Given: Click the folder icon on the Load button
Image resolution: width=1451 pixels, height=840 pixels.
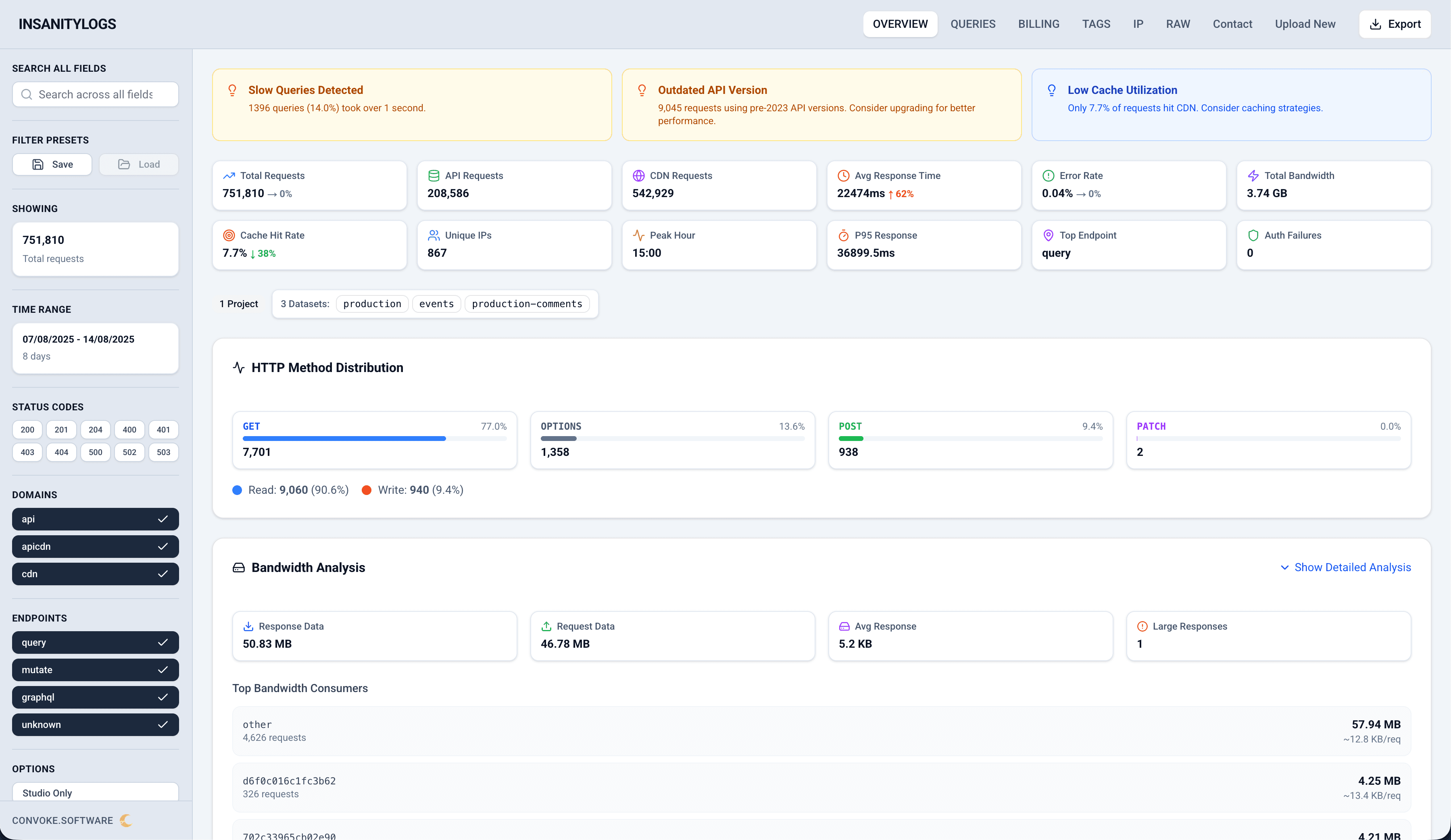Looking at the screenshot, I should coord(124,164).
